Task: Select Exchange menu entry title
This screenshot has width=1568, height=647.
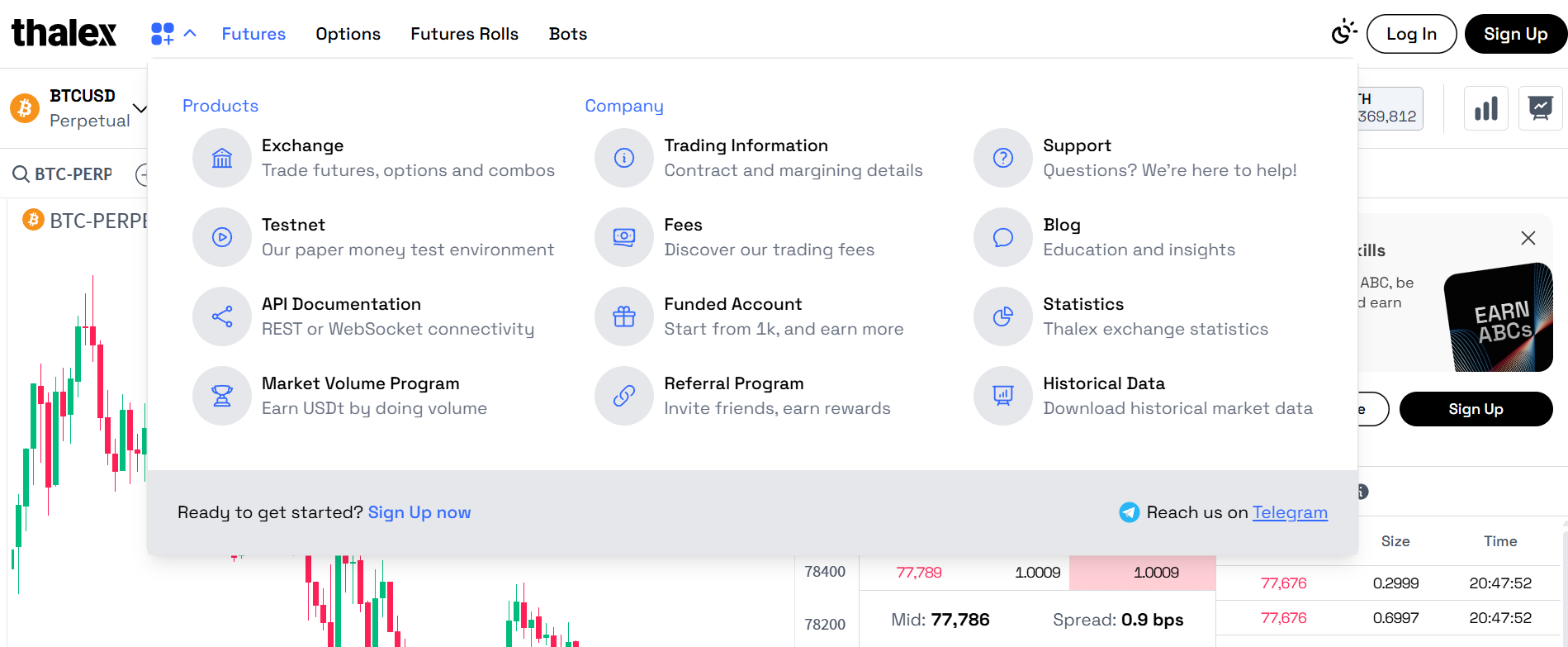Action: [x=302, y=145]
